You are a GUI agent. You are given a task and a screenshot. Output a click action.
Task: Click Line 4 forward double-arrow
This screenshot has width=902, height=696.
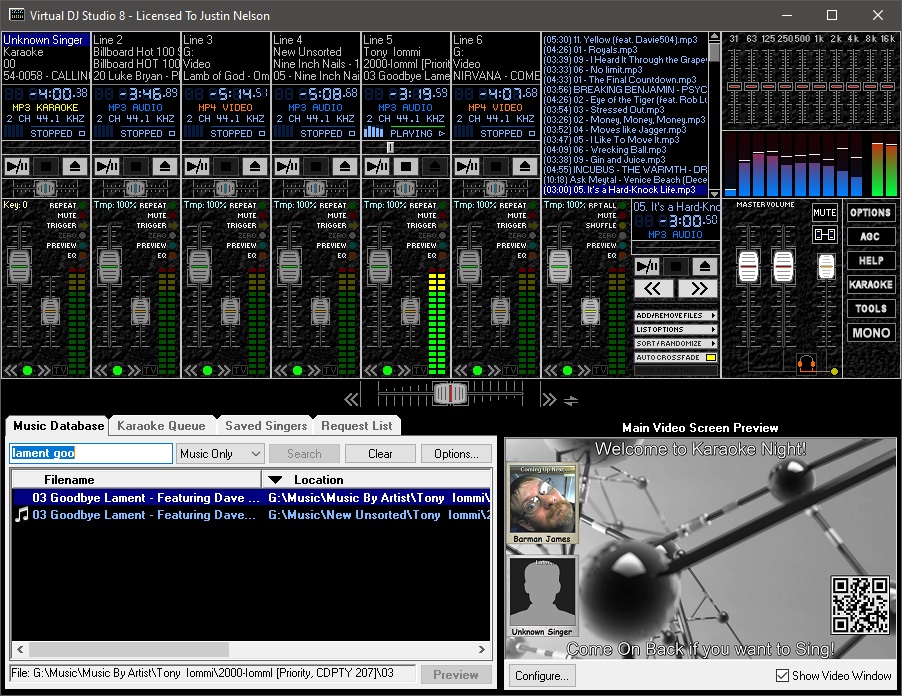[x=313, y=370]
